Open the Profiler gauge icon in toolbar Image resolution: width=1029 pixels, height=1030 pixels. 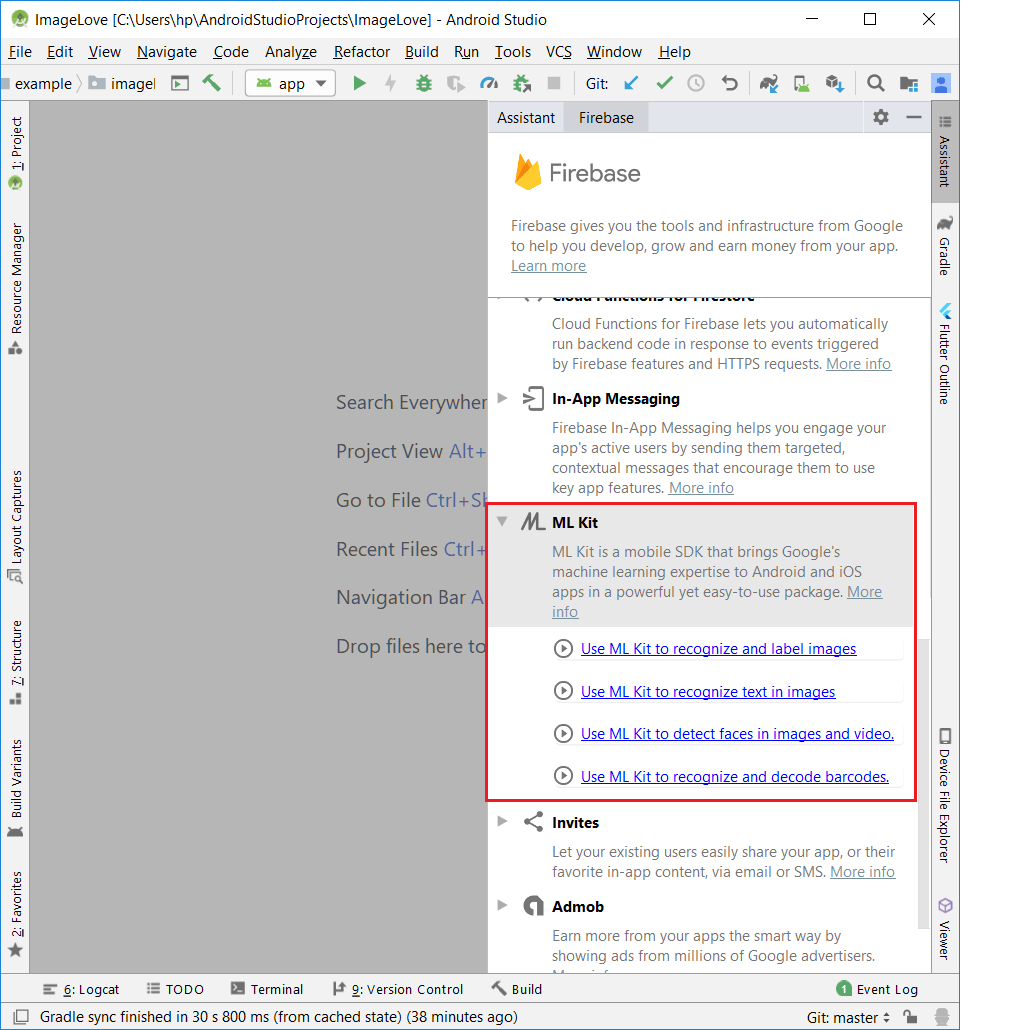[489, 84]
